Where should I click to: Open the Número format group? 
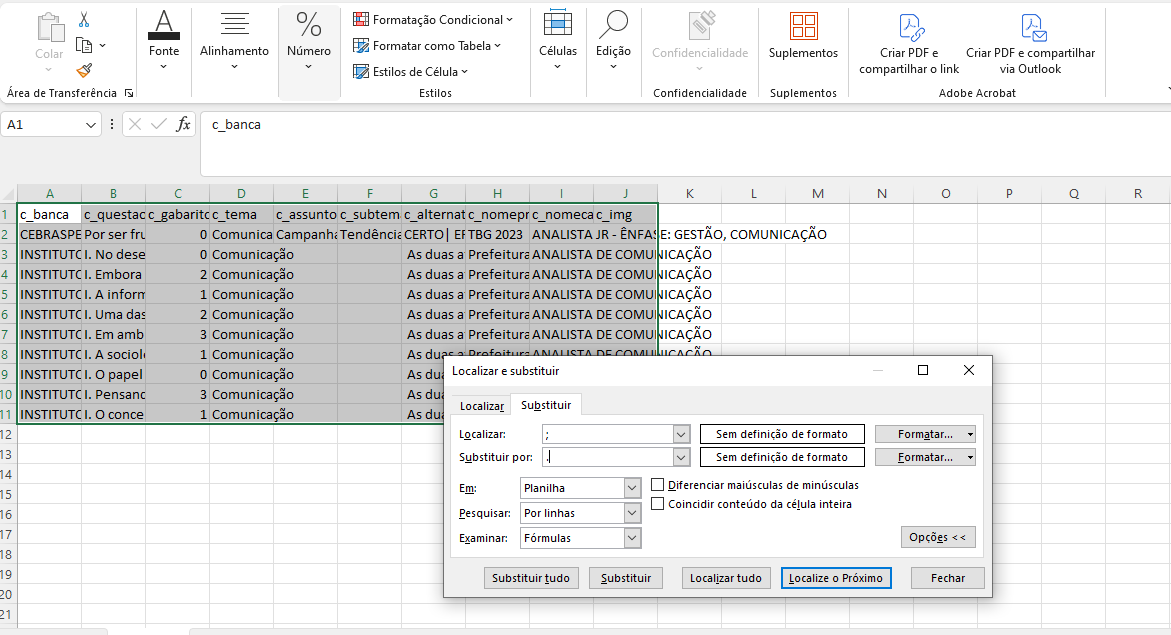308,40
